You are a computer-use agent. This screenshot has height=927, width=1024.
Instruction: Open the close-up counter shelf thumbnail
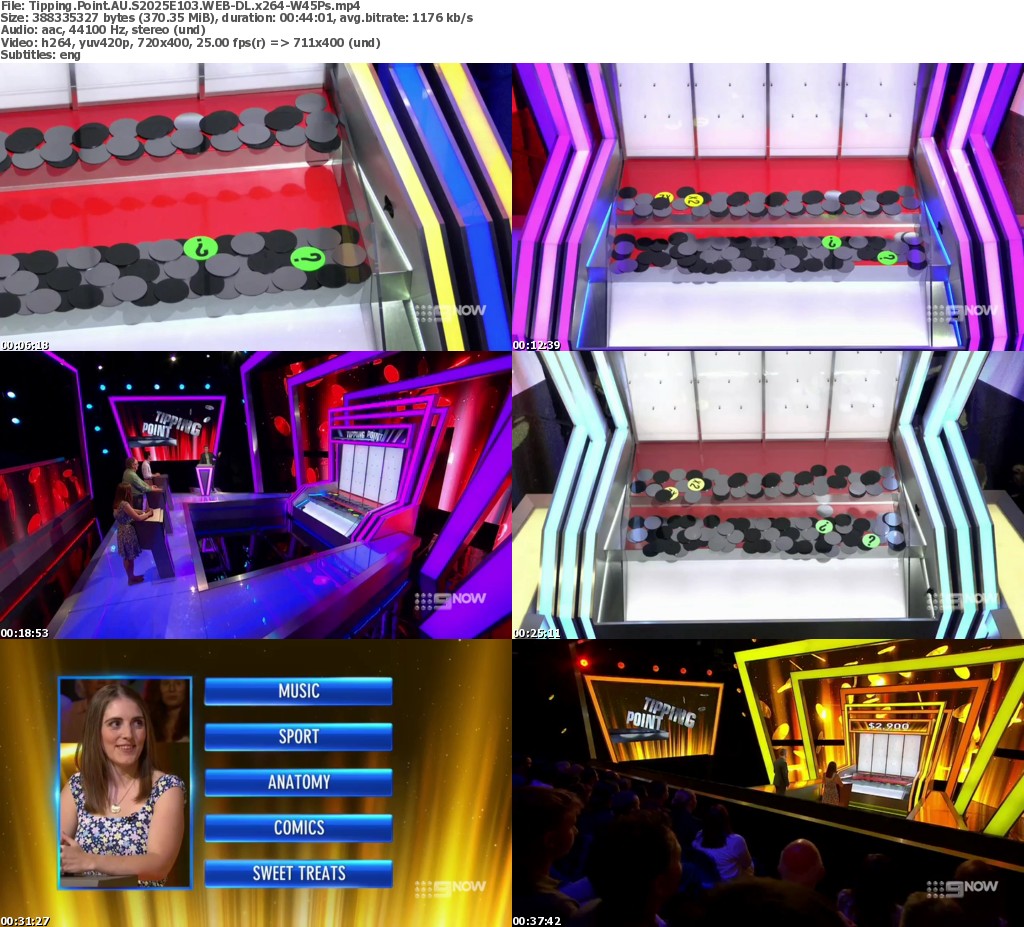(x=256, y=207)
